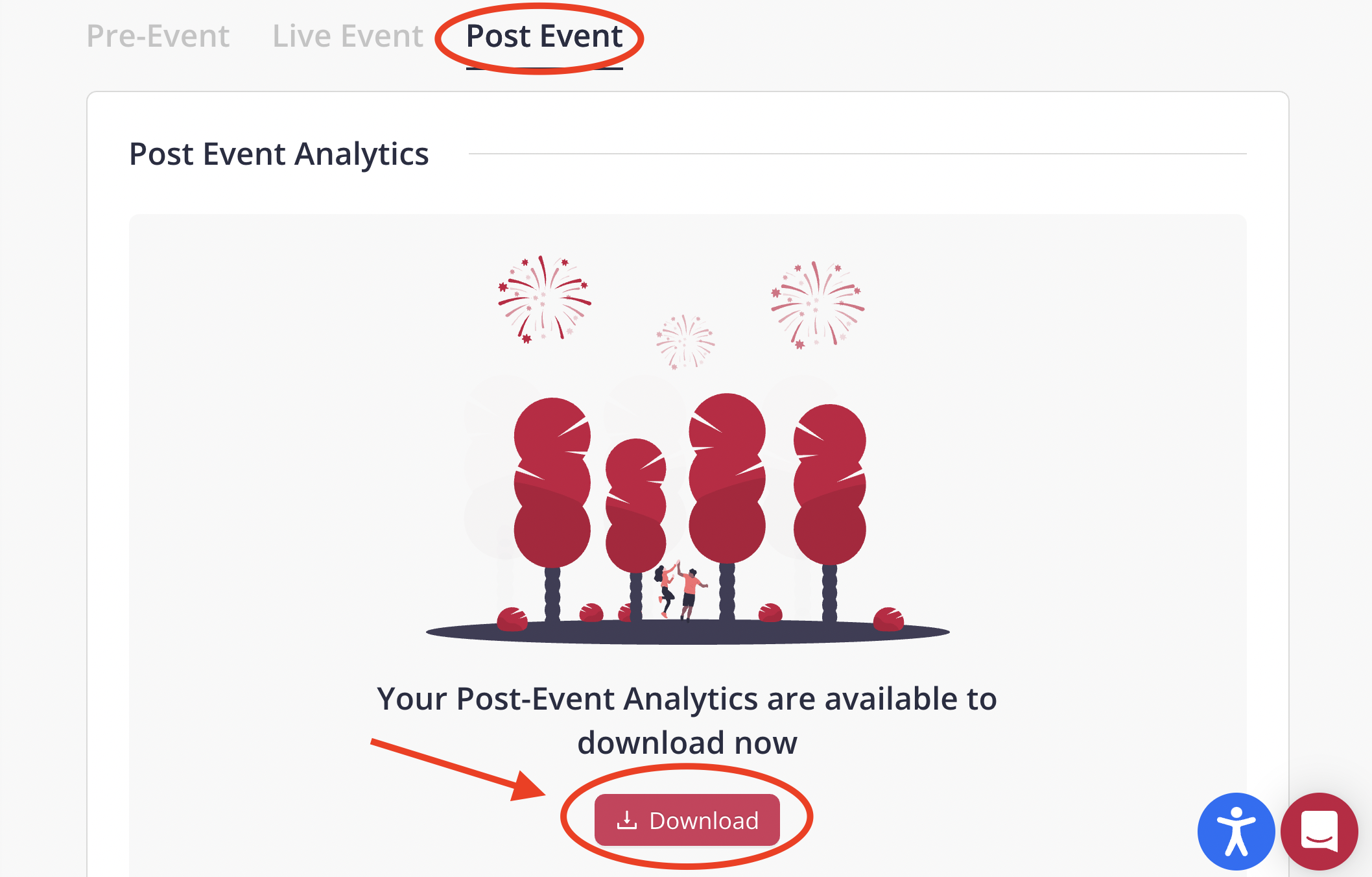1372x877 pixels.
Task: Click the leftmost red tree
Action: point(552,483)
